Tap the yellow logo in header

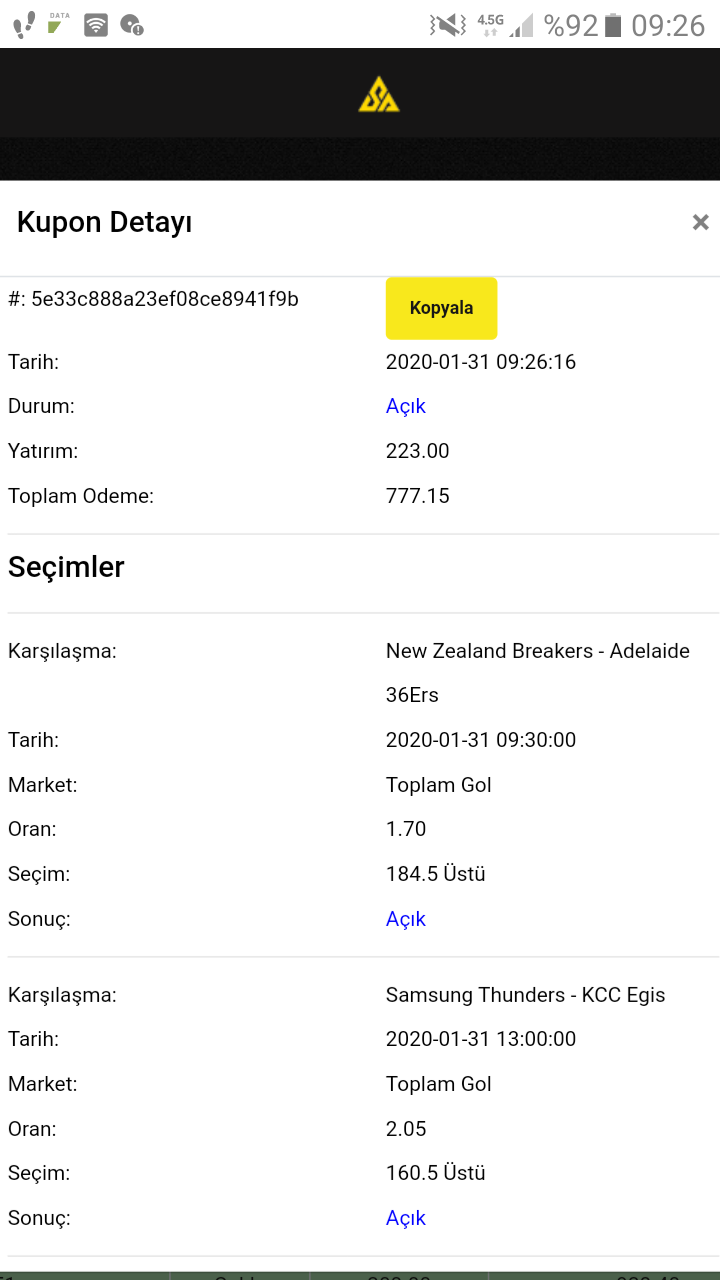click(379, 93)
